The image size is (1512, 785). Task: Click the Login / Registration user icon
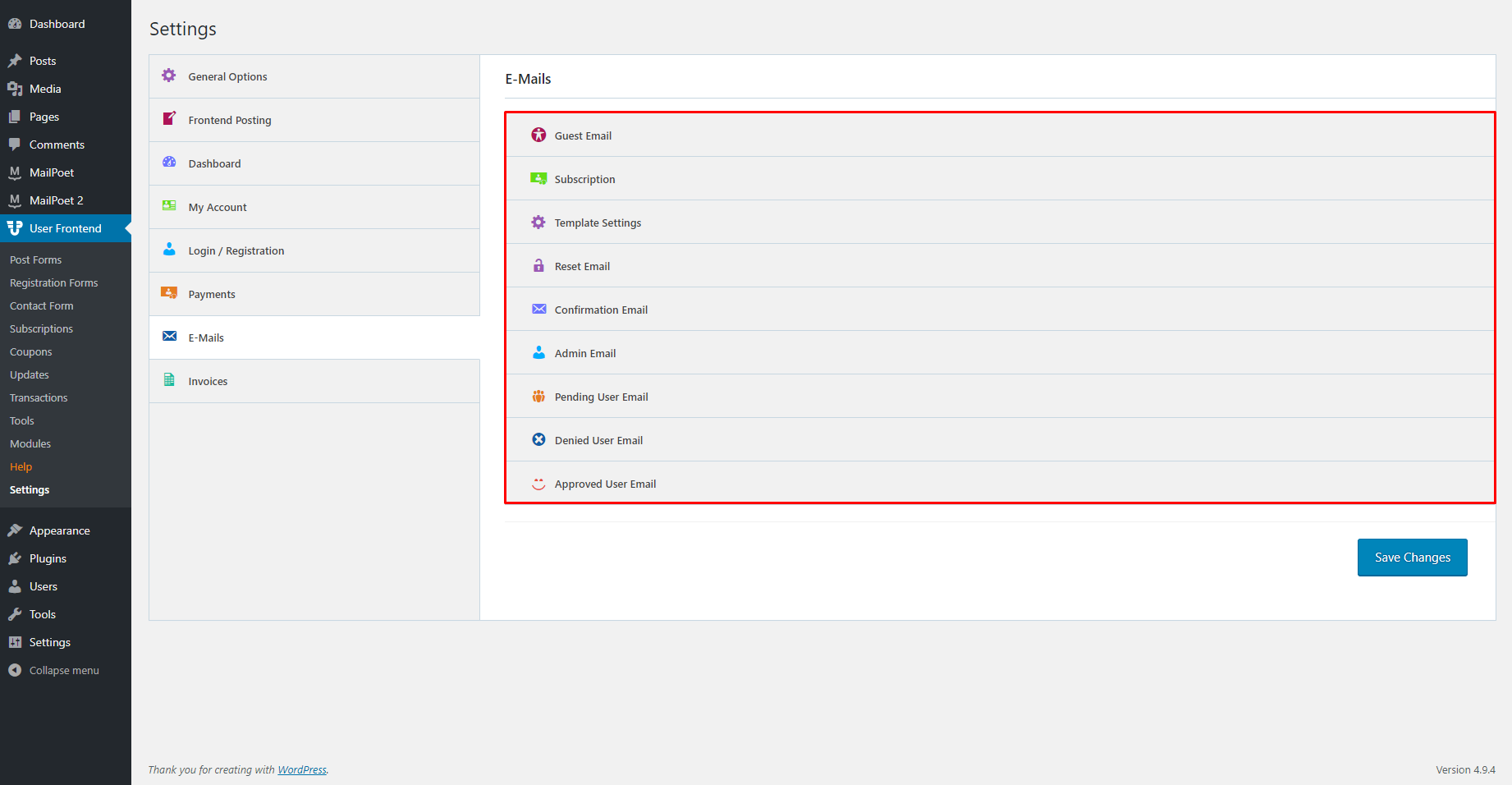[x=169, y=249]
